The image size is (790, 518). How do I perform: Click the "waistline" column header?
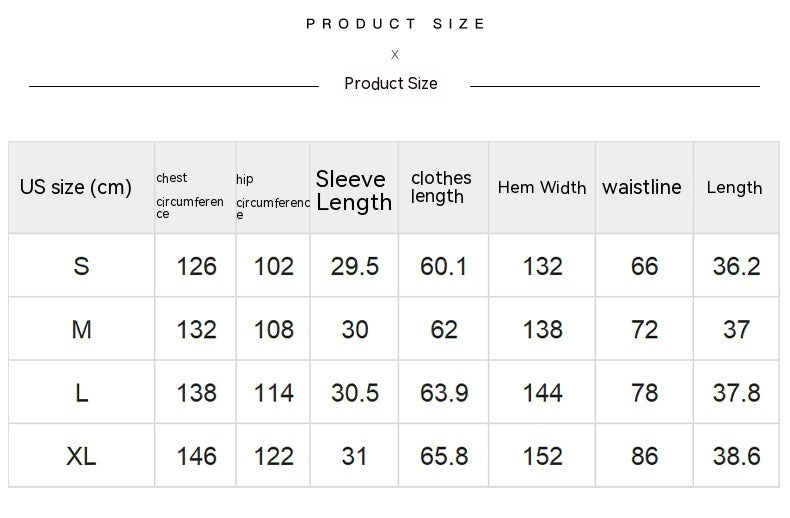pyautogui.click(x=642, y=187)
